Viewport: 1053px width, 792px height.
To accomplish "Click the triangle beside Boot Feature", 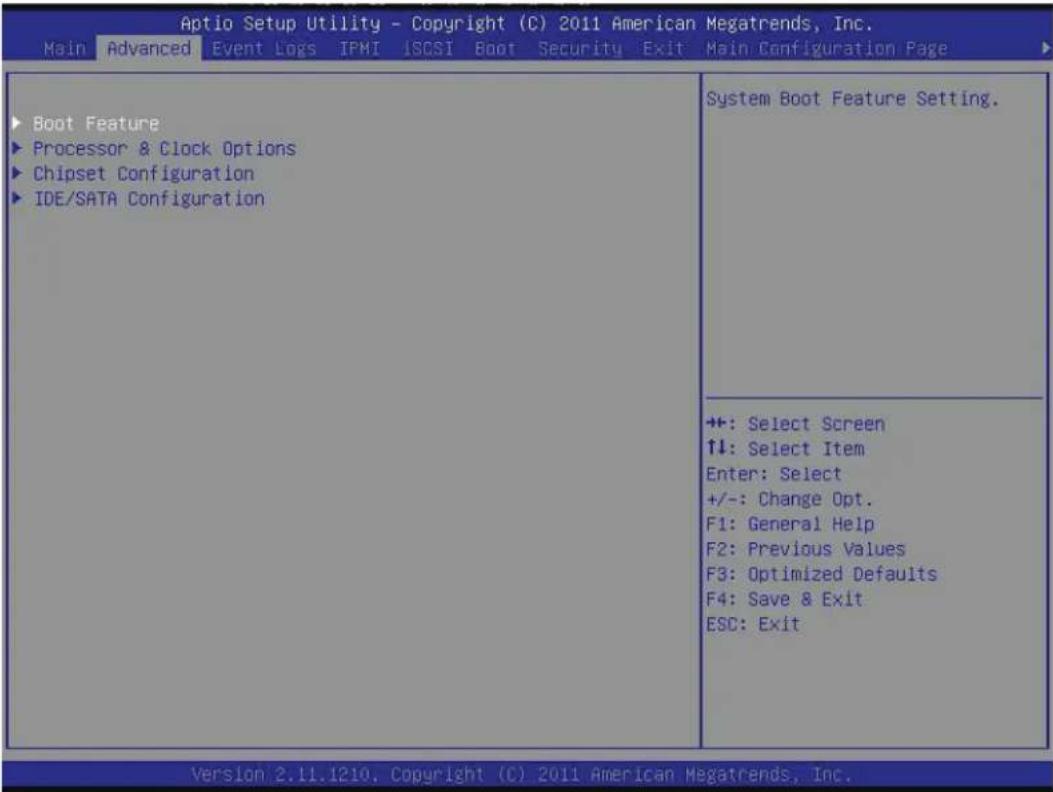I will 18,123.
